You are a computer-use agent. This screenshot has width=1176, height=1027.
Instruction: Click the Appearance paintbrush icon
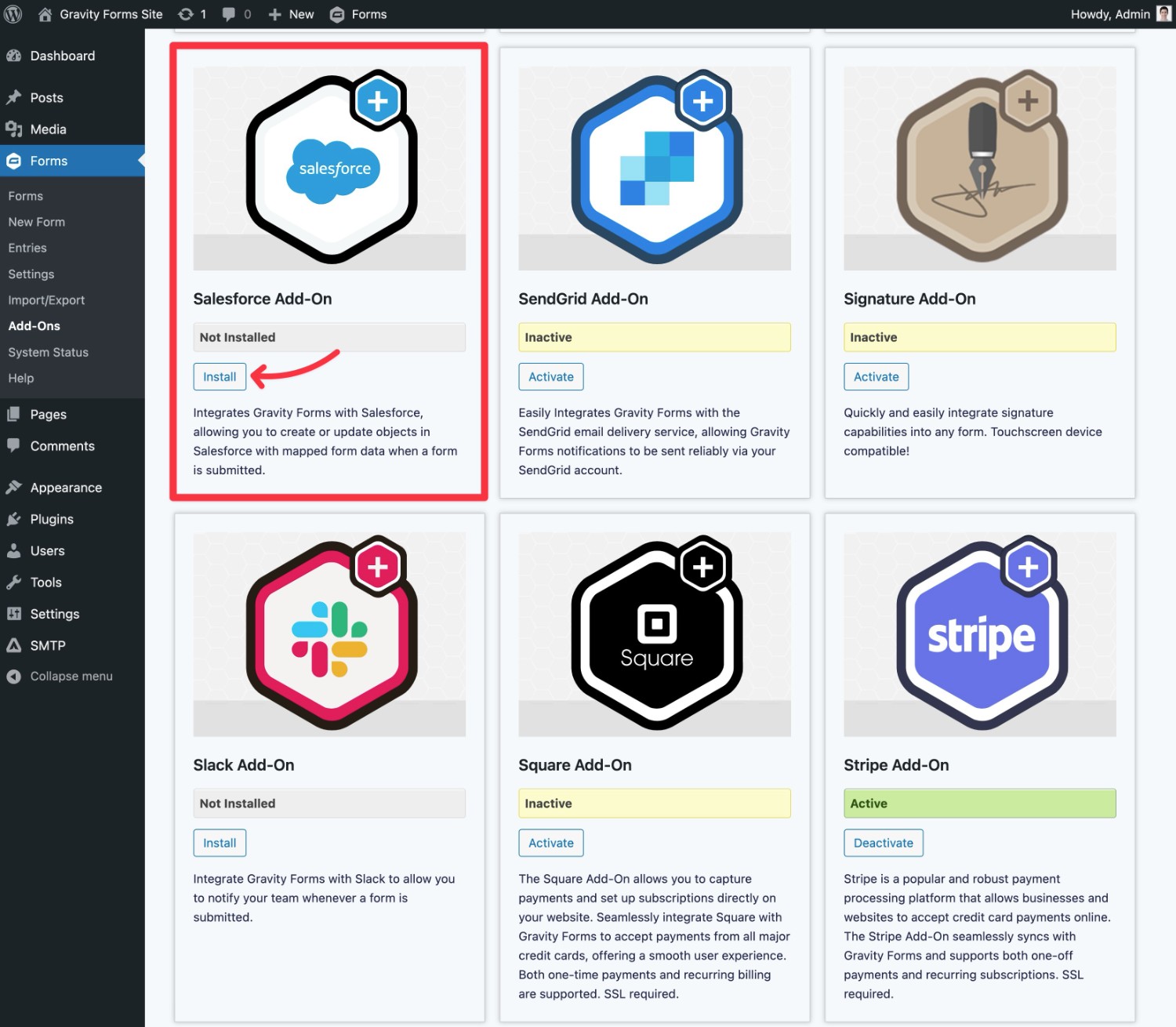pyautogui.click(x=14, y=488)
